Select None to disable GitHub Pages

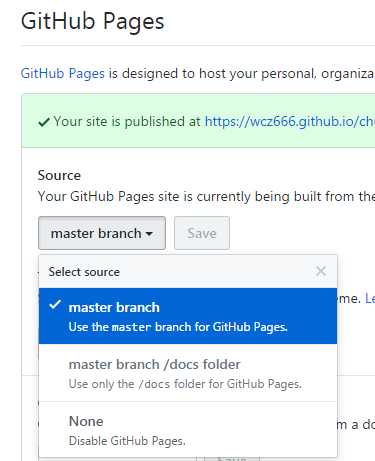[x=188, y=430]
